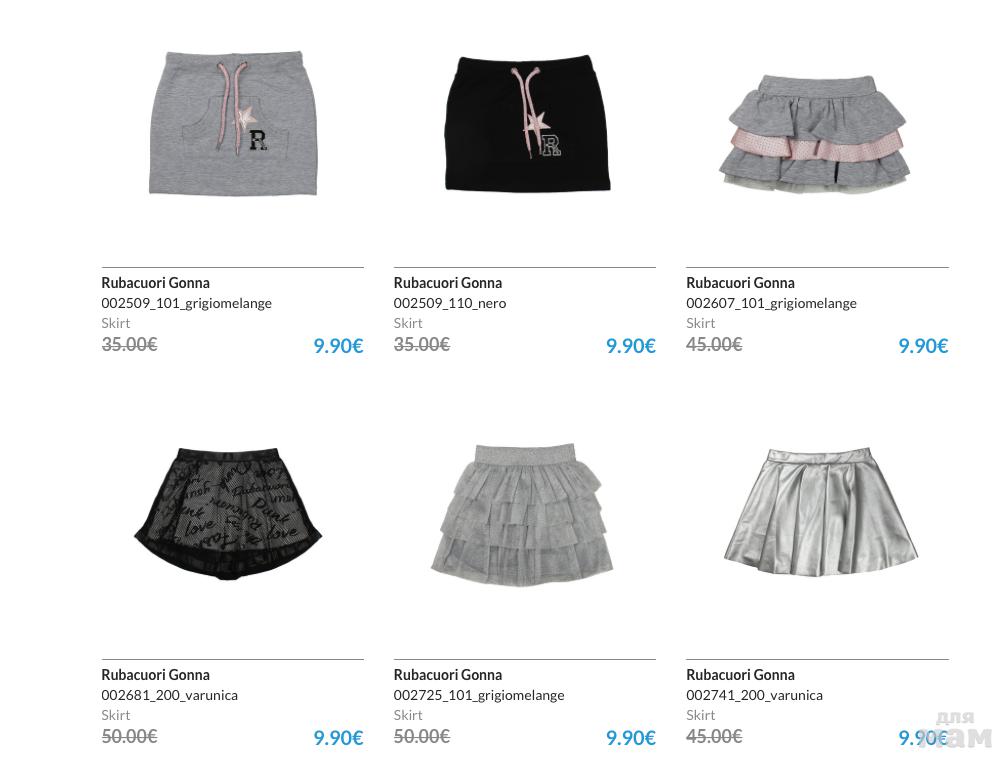The width and height of the screenshot is (1008, 763).
Task: Click the struck-through 45.00€ price for 002607 skirt
Action: click(714, 345)
